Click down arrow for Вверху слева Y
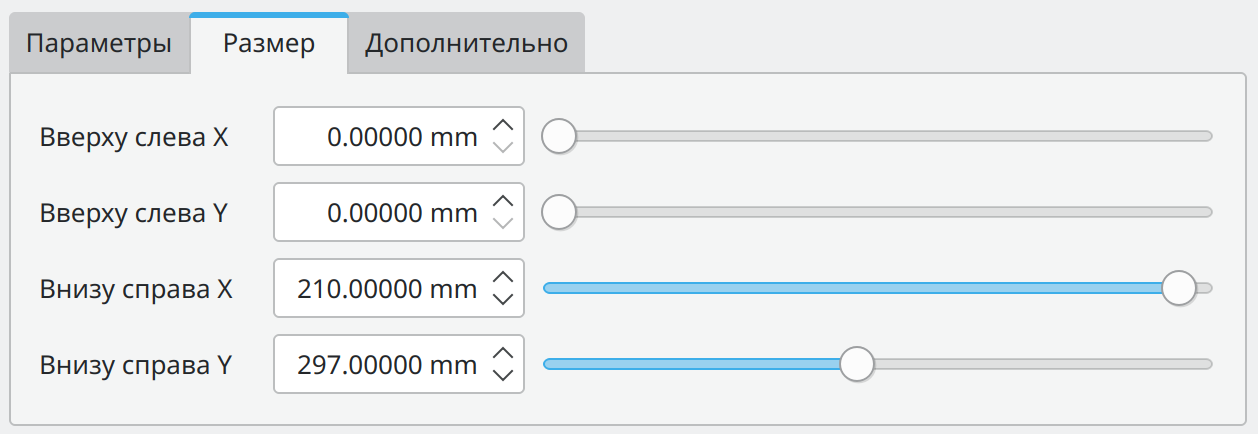Screen dimensions: 1258x434 [x=503, y=222]
